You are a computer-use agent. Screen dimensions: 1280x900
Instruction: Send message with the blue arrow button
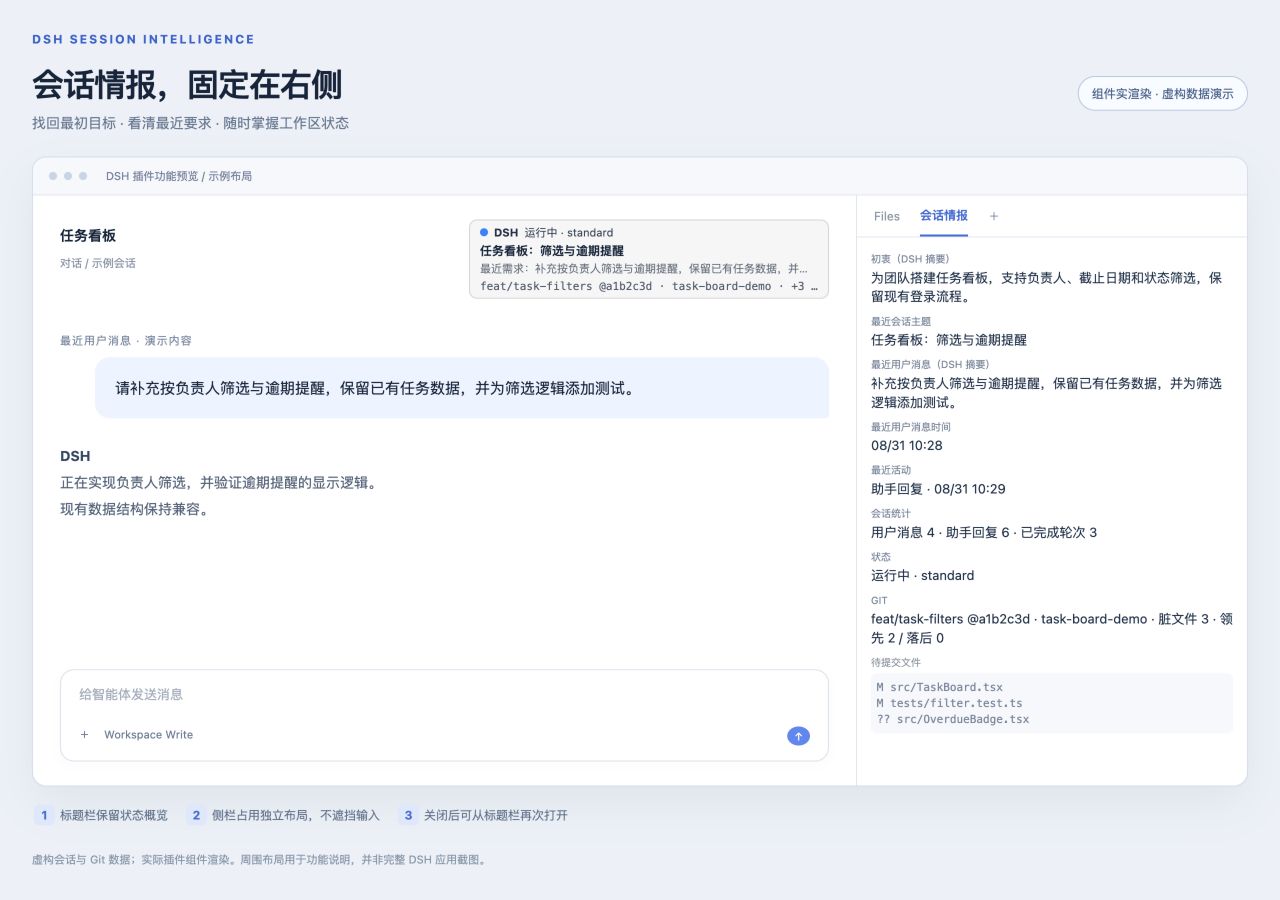[x=798, y=736]
